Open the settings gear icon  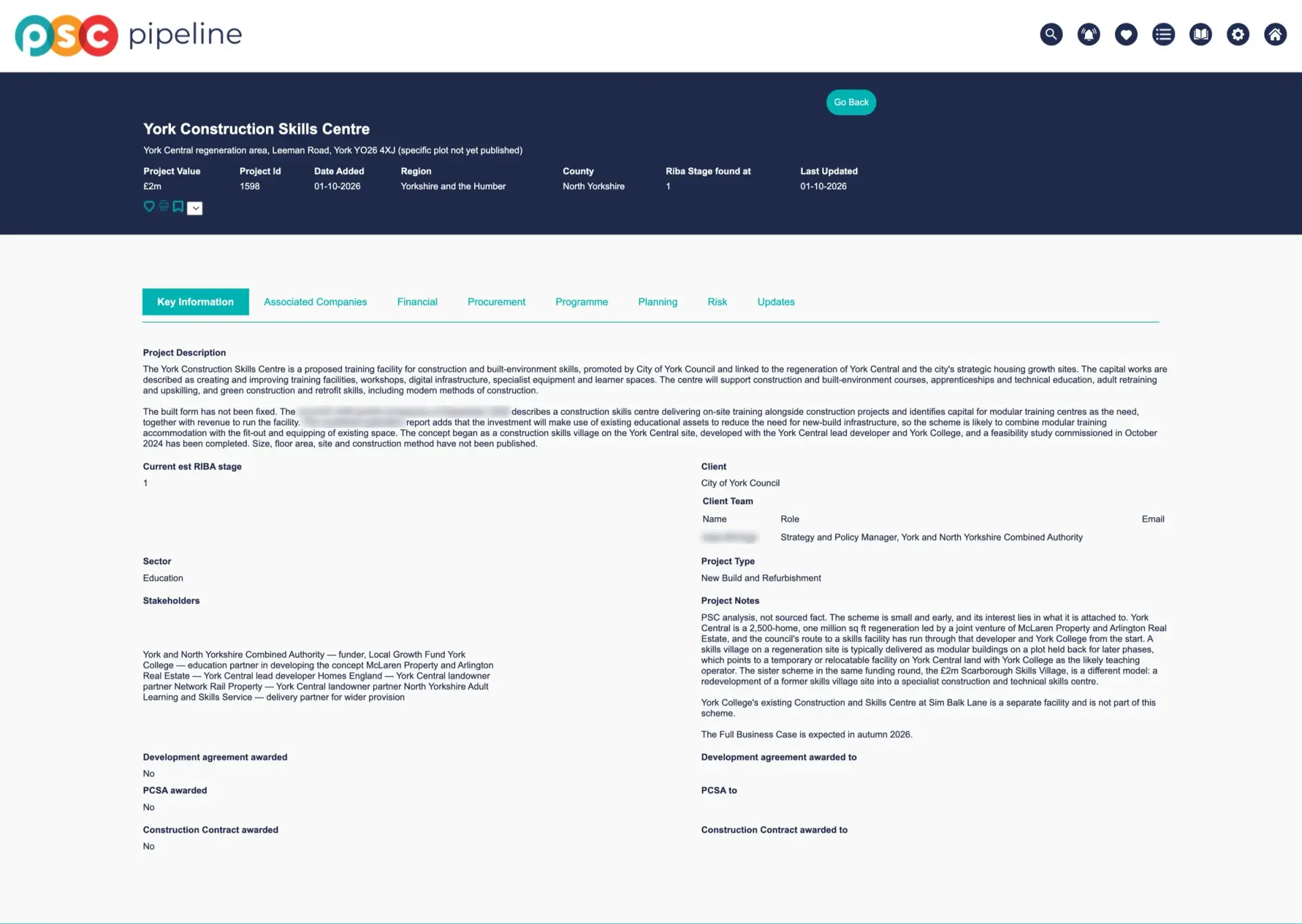tap(1238, 34)
